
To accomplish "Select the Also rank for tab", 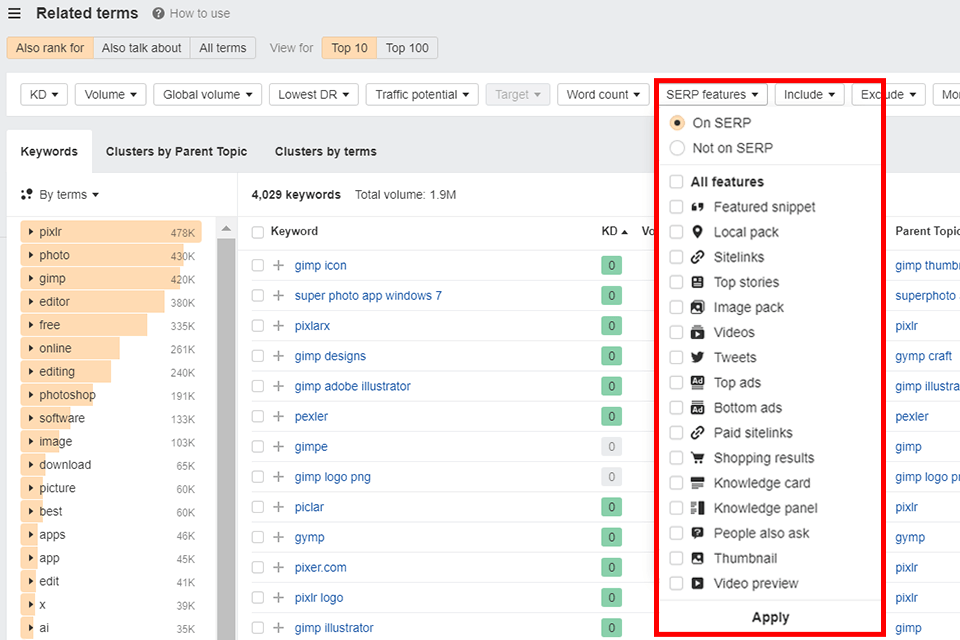I will pos(50,48).
